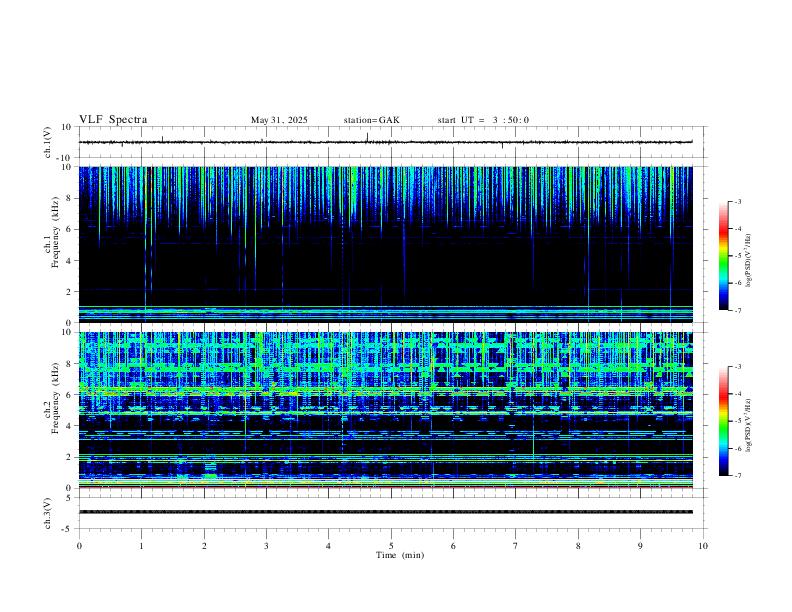
Task: Click the ch.1 spectrogram panel
Action: pos(385,244)
